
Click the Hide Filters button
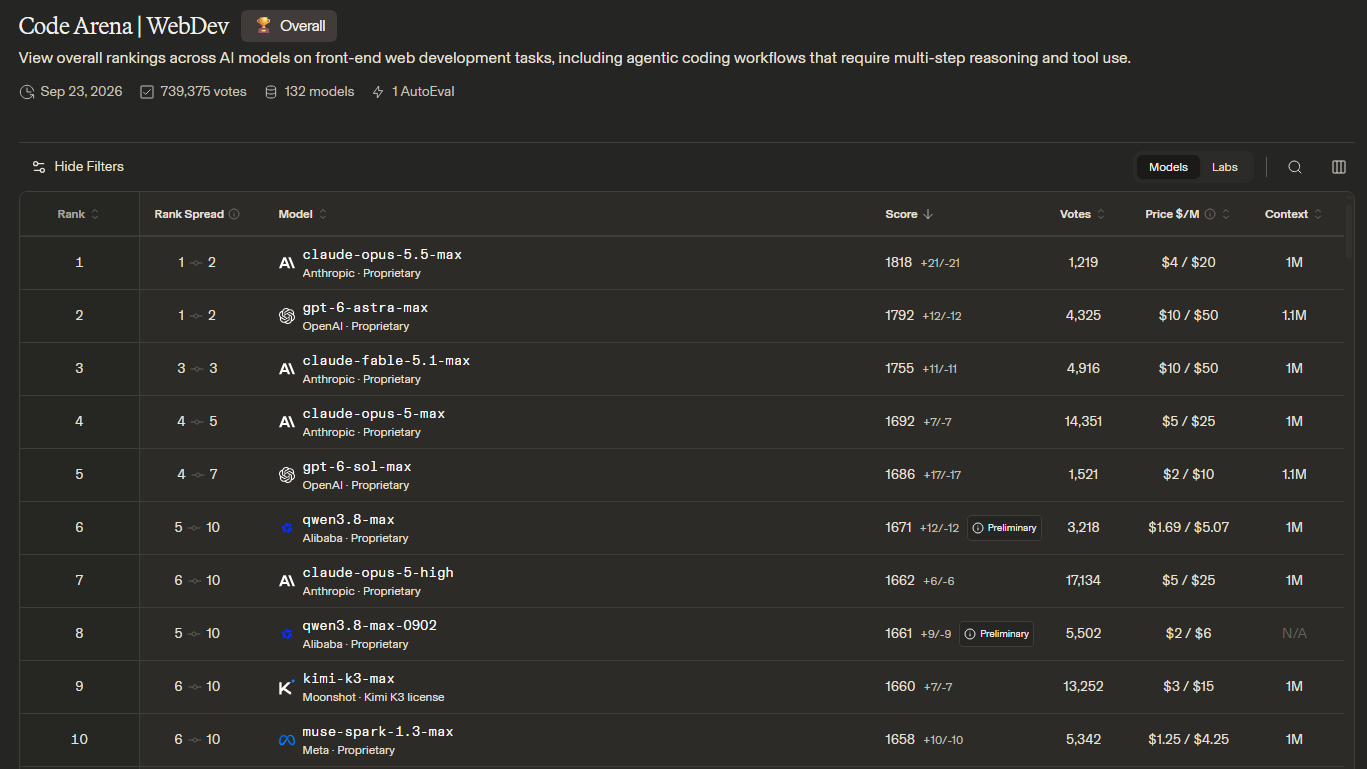[x=78, y=167]
